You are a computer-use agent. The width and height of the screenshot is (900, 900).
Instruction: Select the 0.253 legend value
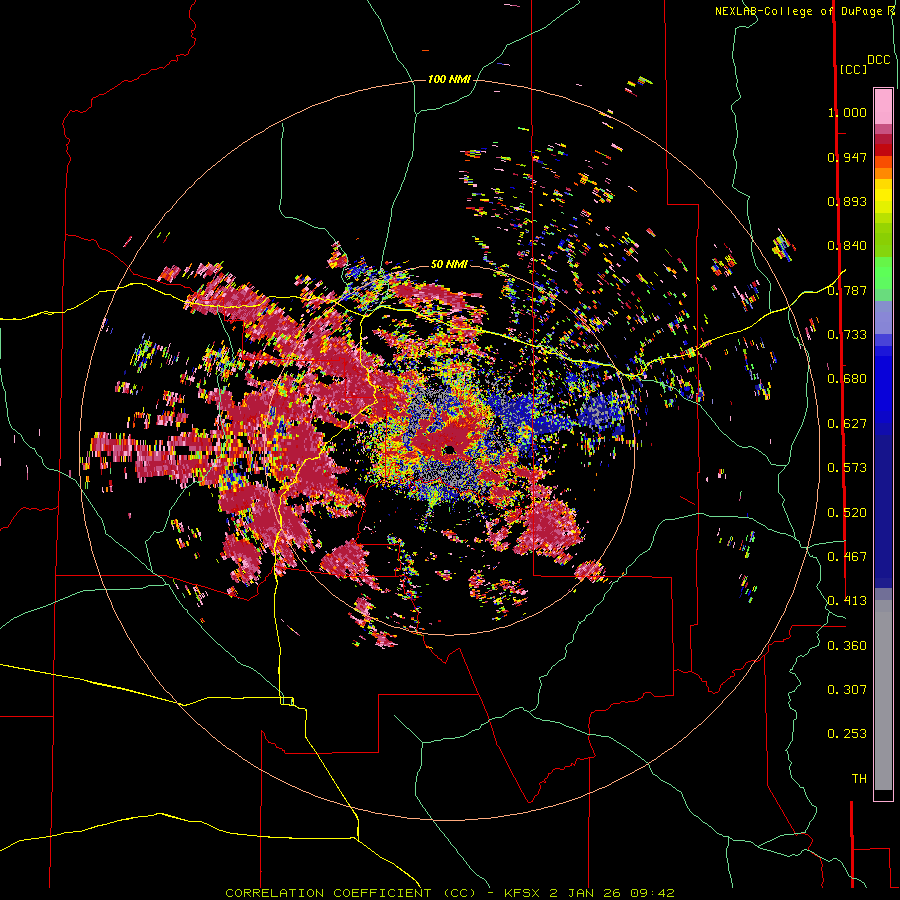(847, 734)
